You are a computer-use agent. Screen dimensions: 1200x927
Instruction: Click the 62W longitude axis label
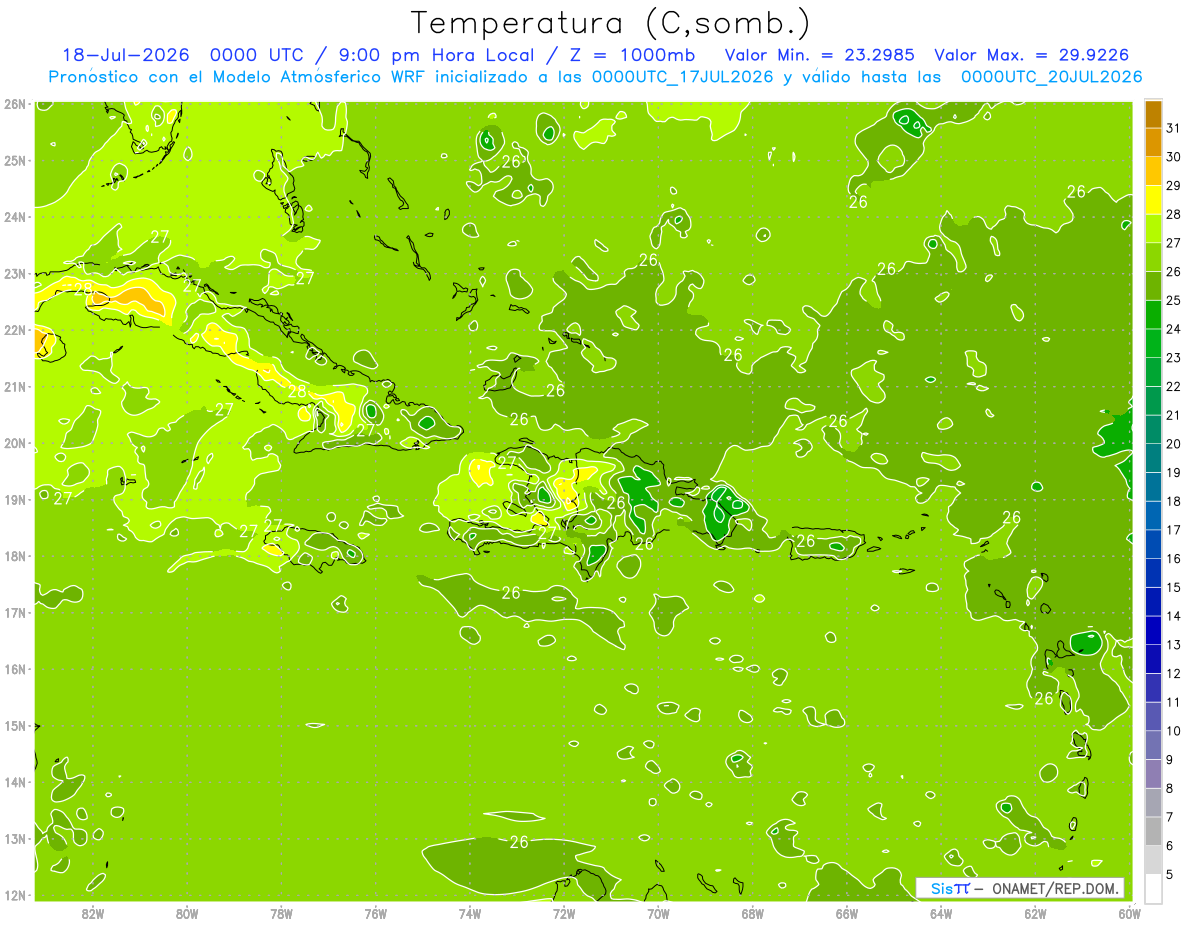(x=1035, y=914)
